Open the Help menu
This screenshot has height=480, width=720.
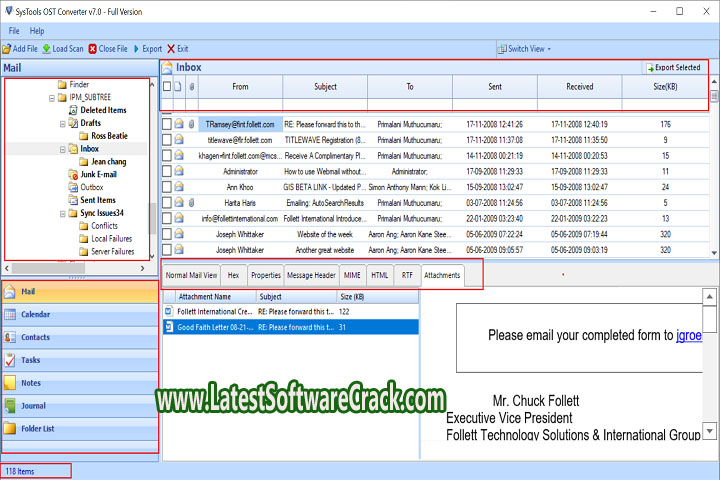tap(37, 31)
